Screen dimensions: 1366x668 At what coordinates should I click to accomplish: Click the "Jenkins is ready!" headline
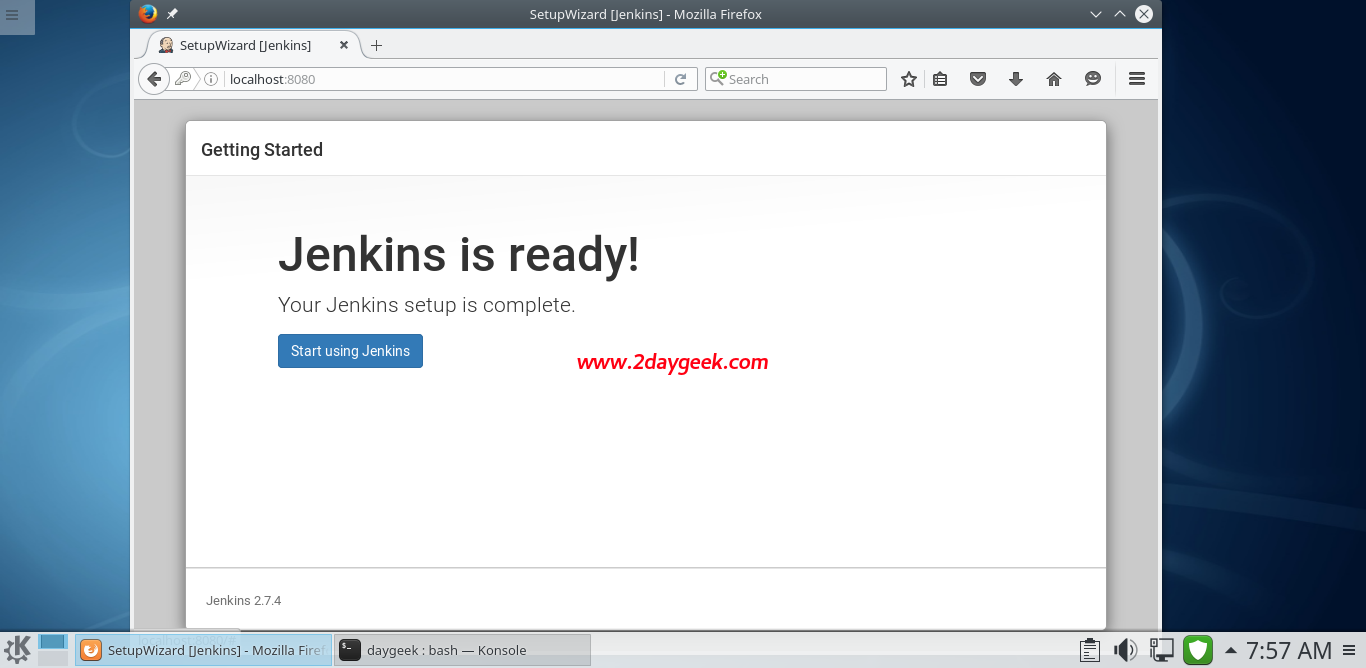point(459,254)
